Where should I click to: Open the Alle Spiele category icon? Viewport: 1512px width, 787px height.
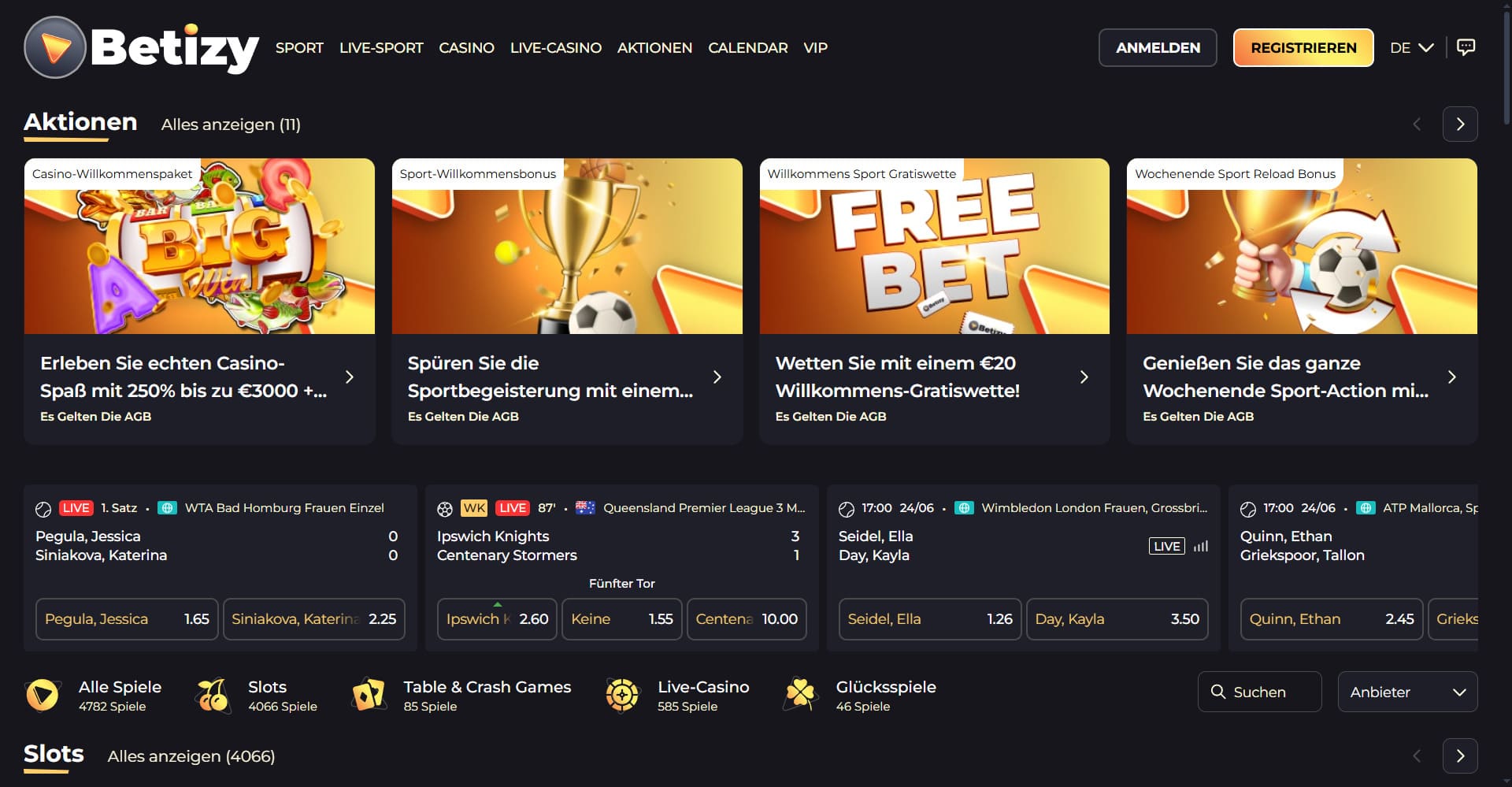click(x=43, y=695)
